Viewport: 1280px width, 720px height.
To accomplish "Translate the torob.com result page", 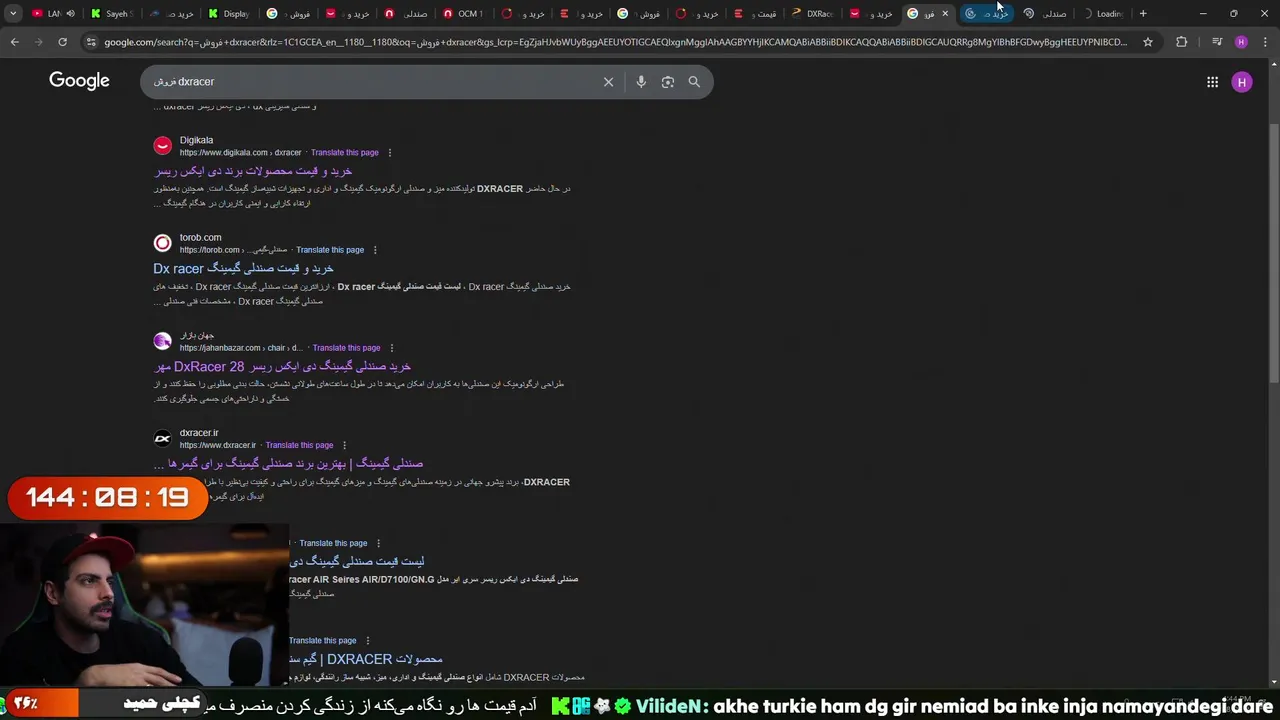I will [330, 250].
